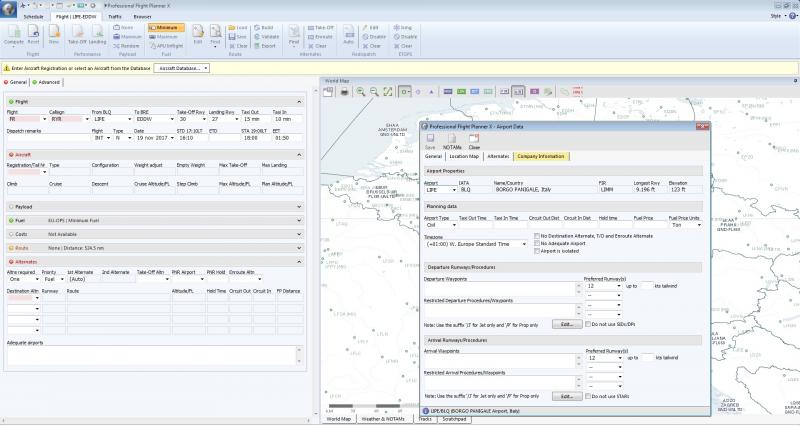Open Location Map tab in Airport Data

464,157
